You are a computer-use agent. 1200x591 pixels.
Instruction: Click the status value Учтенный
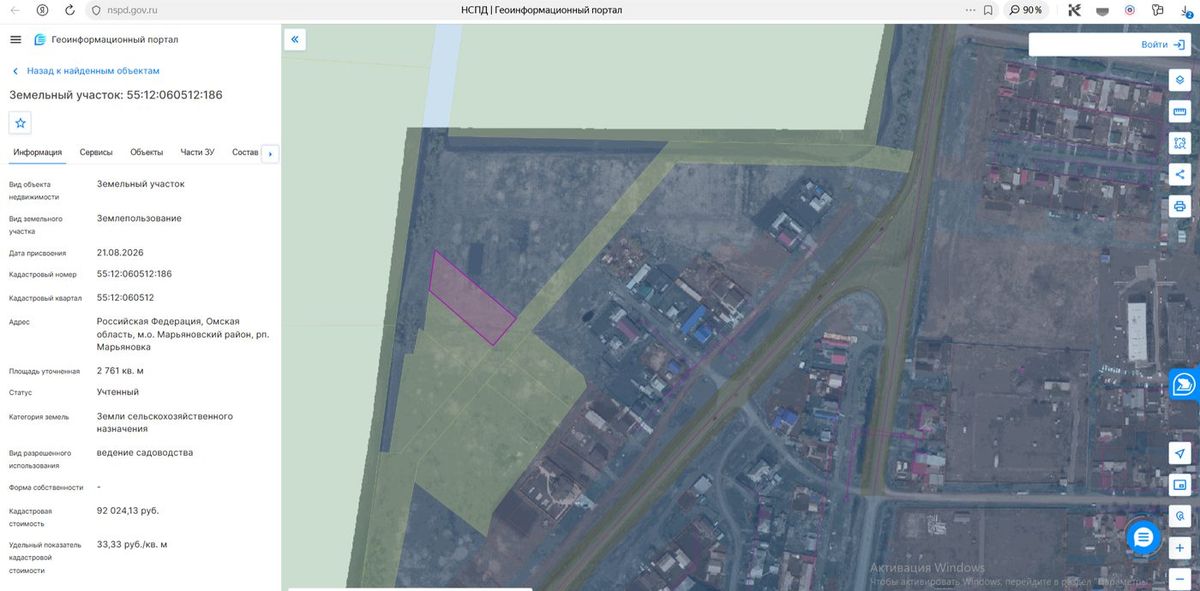coord(117,392)
